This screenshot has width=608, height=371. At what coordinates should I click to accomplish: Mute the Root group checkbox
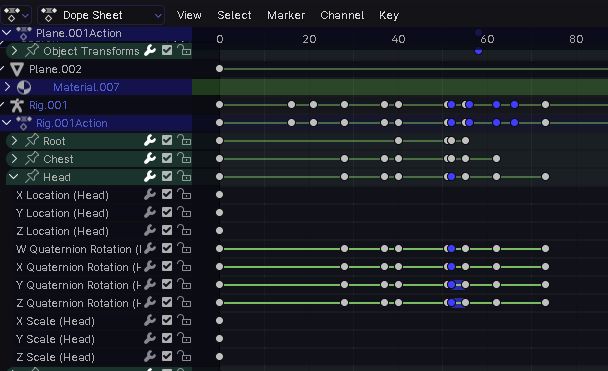167,140
